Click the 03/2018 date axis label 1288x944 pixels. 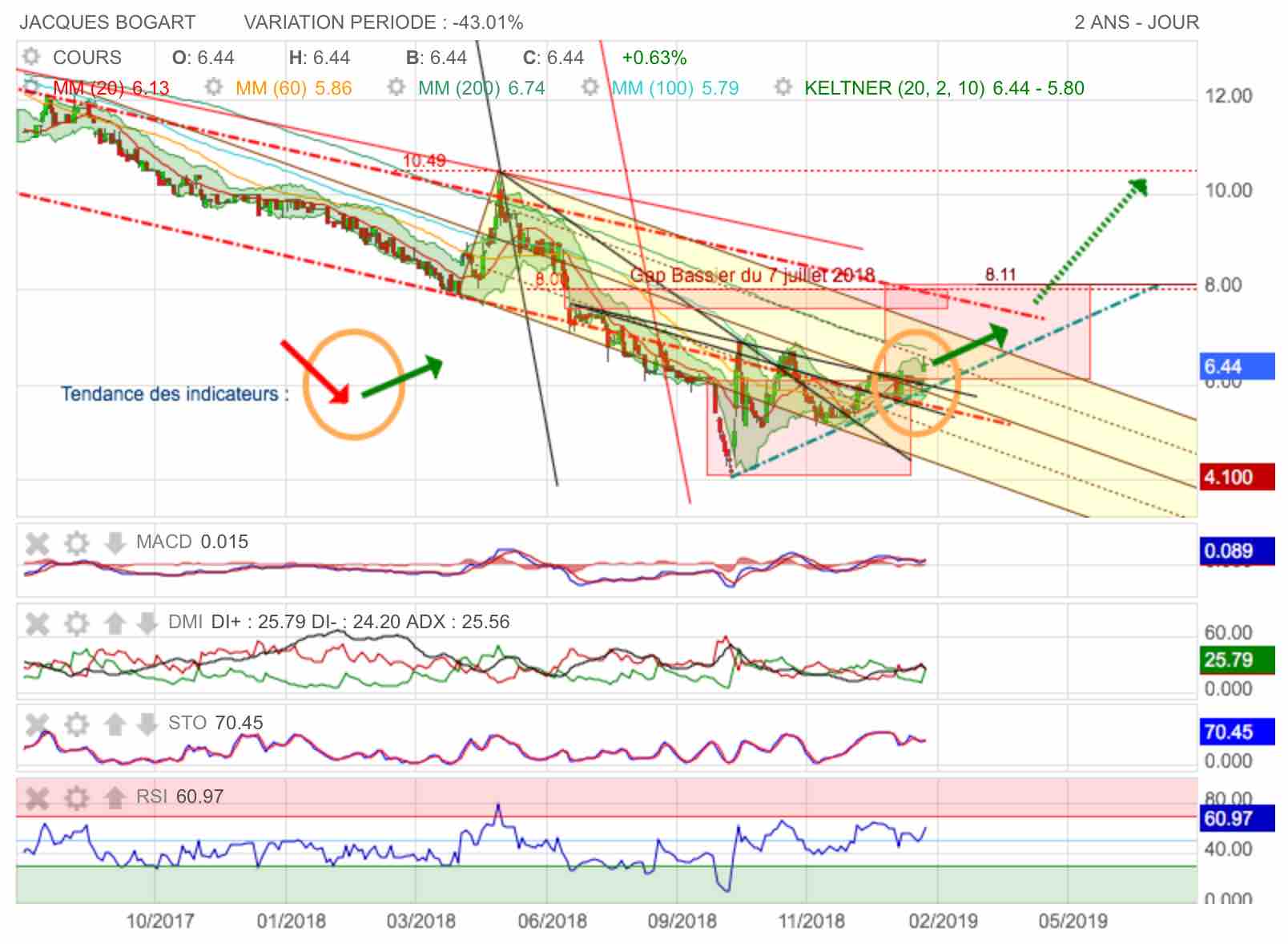(x=421, y=921)
